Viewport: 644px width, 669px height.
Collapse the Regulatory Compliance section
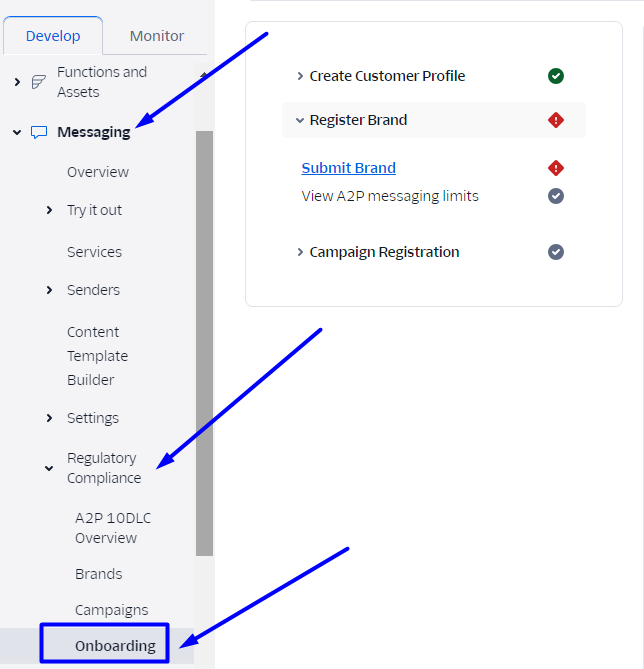tap(49, 468)
